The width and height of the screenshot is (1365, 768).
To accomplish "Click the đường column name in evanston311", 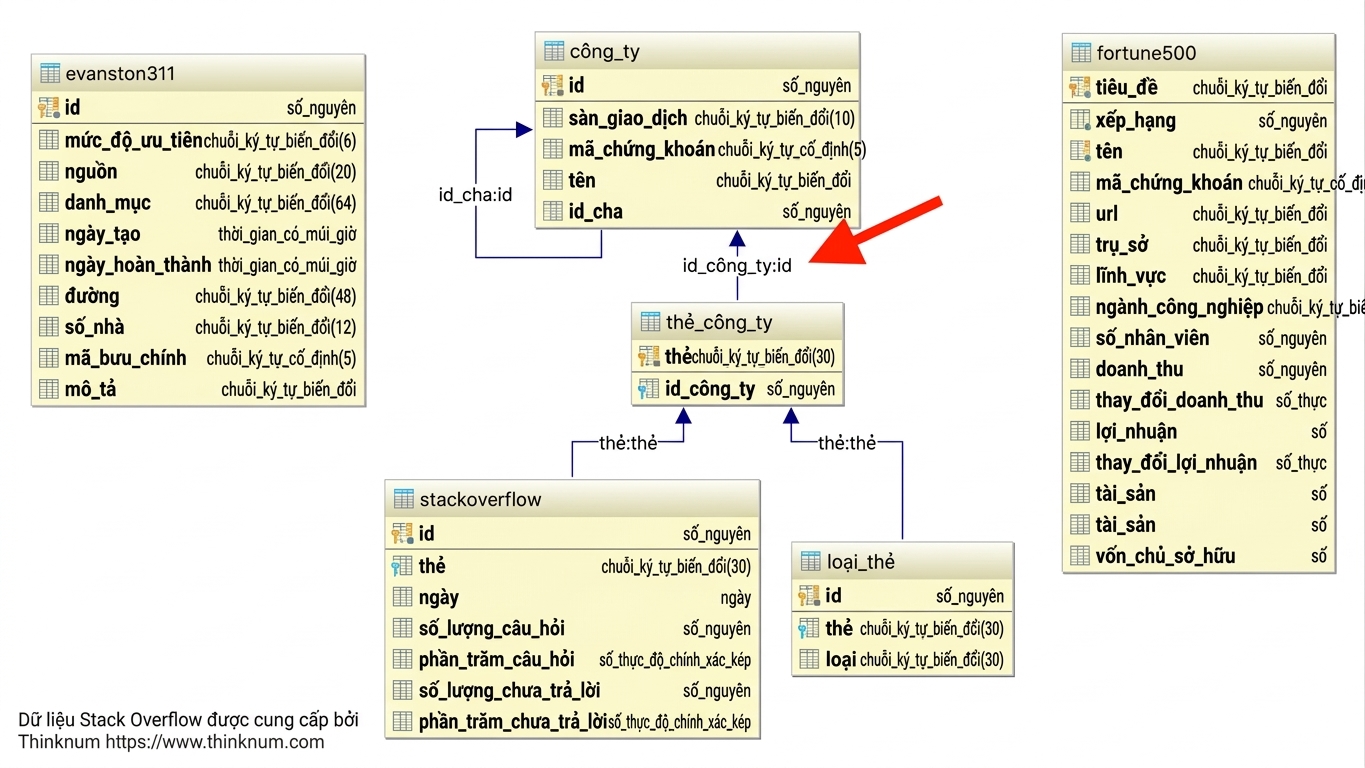I will point(92,296).
